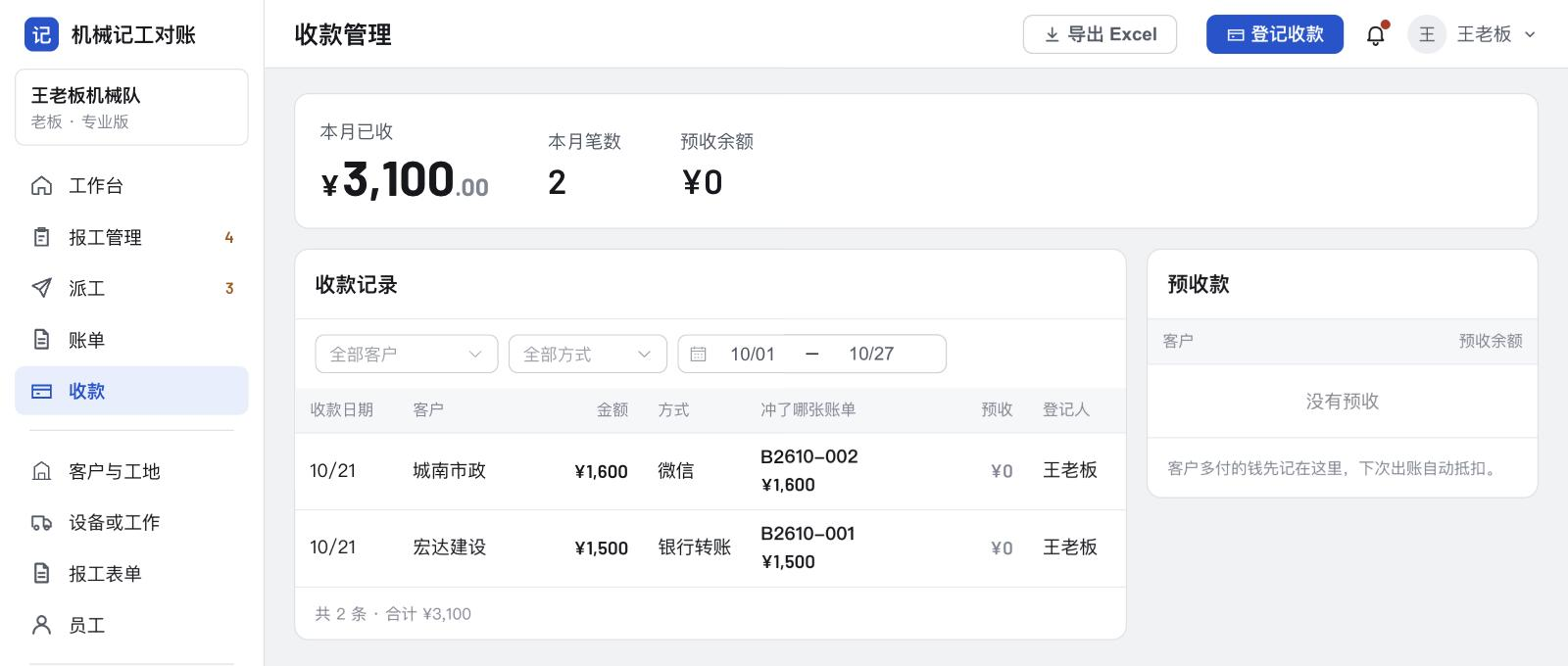Screen dimensions: 1568x666
Task: Click bill number B2610–001
Action: 808,534
